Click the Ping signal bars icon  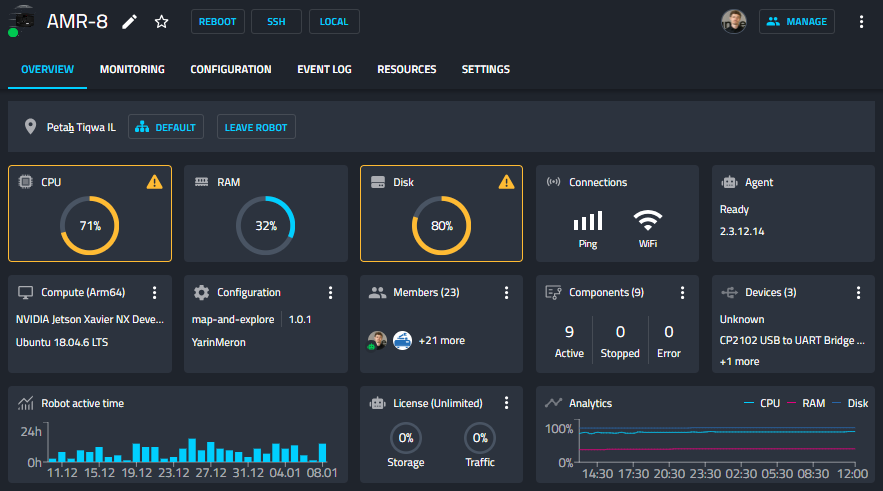588,221
